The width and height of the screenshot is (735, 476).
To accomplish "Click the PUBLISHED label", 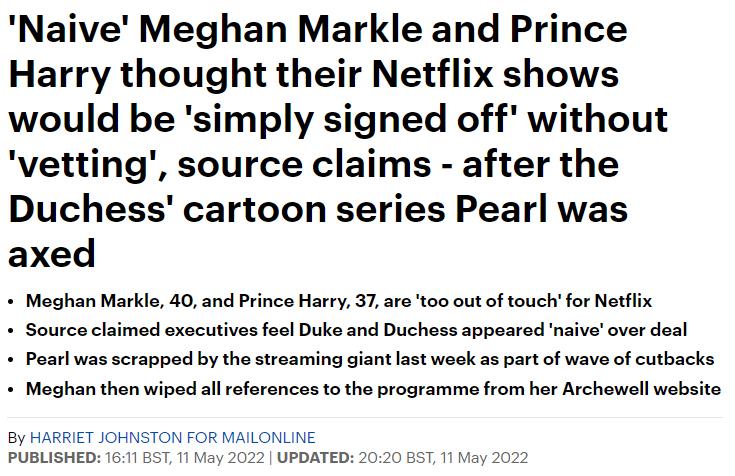I will coord(54,457).
